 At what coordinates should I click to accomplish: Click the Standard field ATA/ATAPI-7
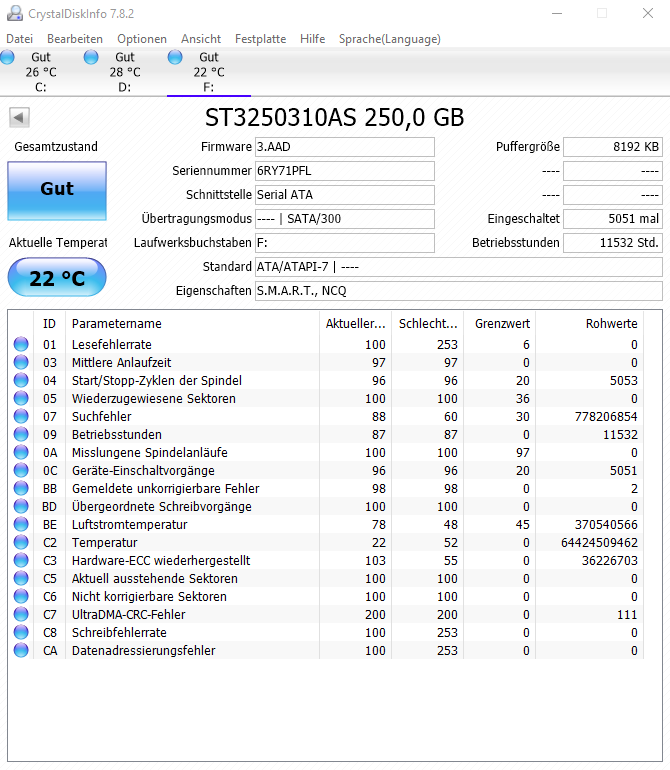click(459, 267)
